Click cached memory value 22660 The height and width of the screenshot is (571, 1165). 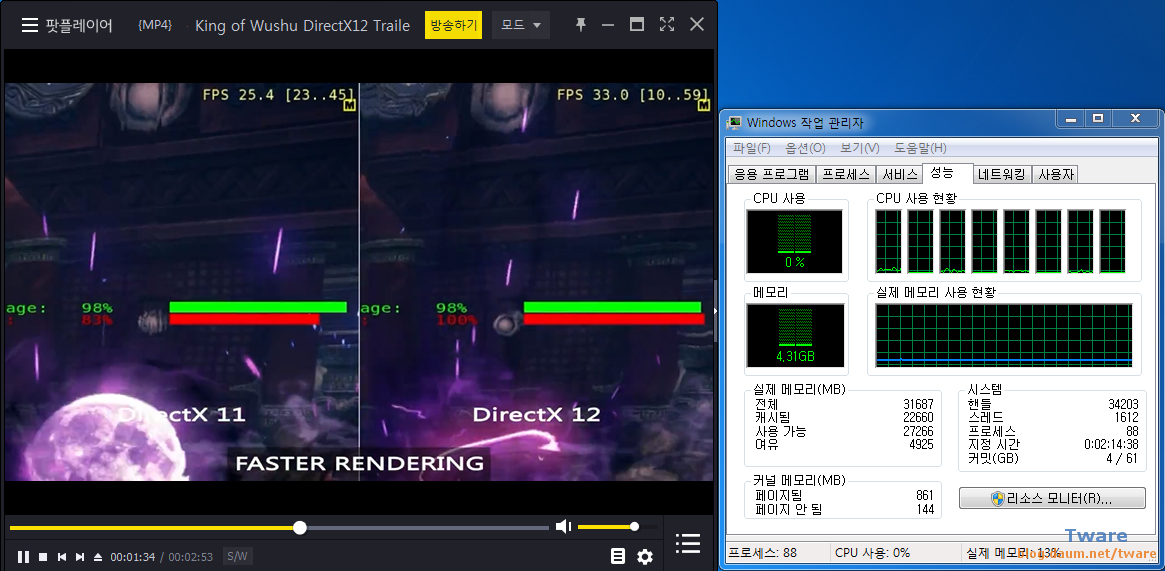pos(918,418)
